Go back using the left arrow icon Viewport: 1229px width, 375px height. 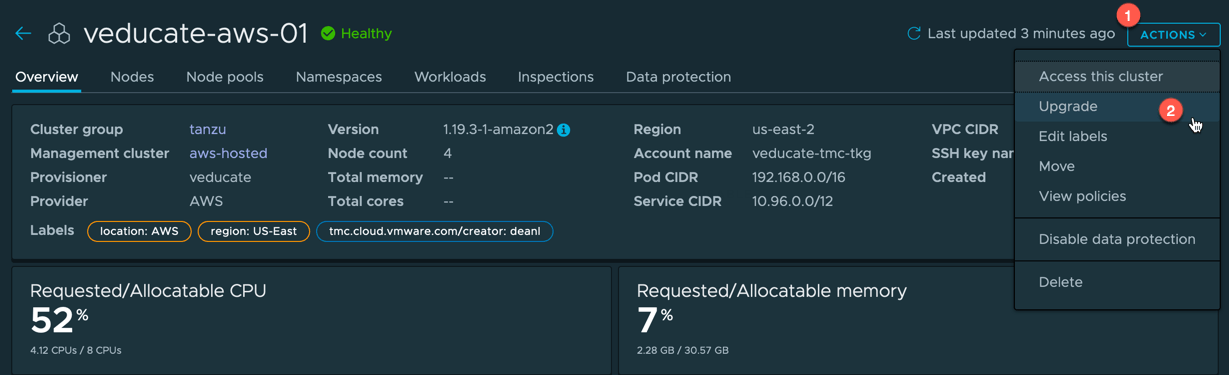[x=23, y=34]
